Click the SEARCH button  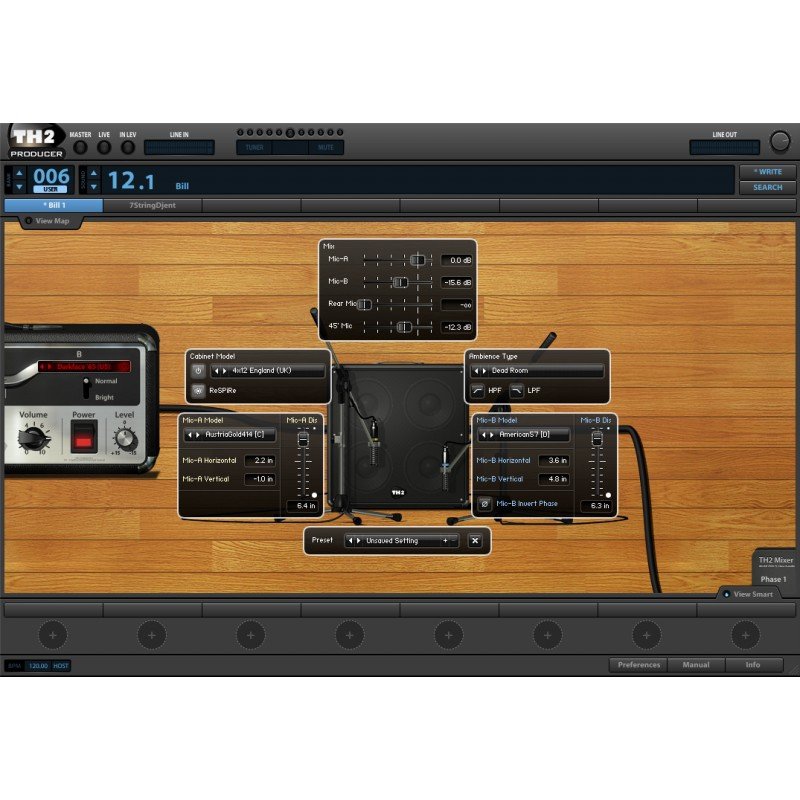767,188
